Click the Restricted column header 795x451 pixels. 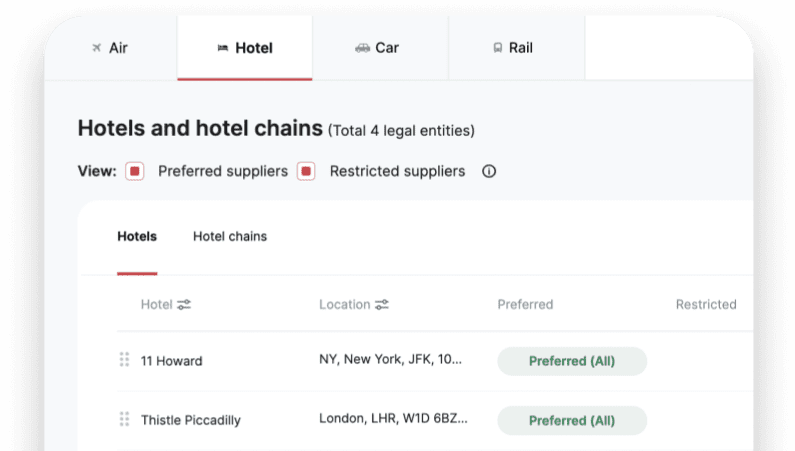click(x=706, y=305)
